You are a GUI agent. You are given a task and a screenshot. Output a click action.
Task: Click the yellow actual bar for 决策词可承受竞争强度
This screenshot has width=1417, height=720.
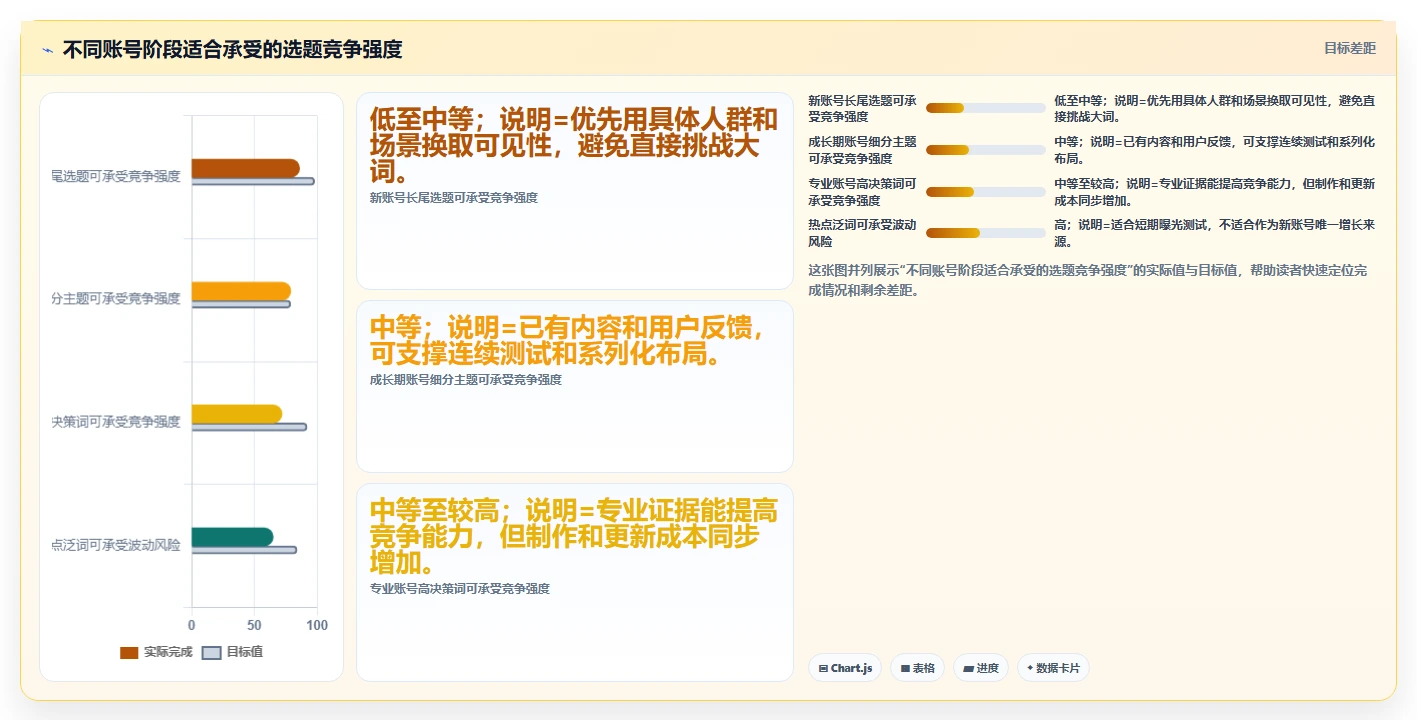236,414
